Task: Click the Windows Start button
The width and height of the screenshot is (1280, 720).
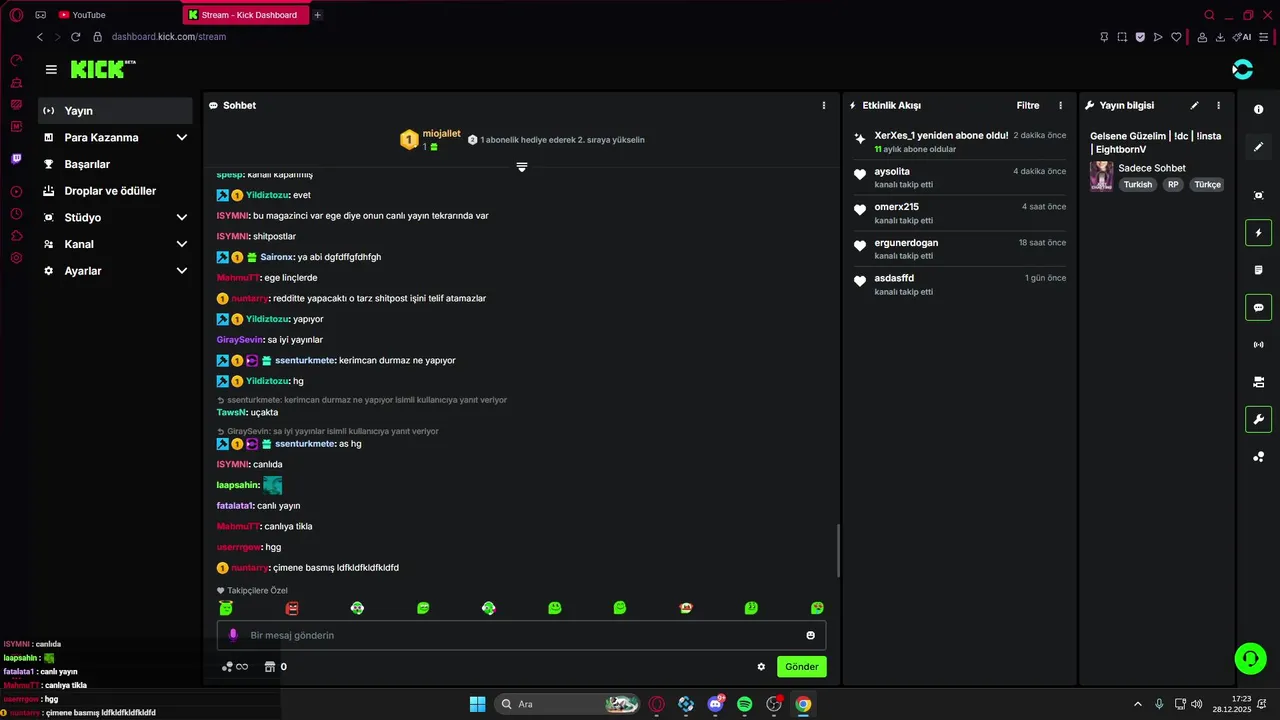Action: (x=477, y=704)
